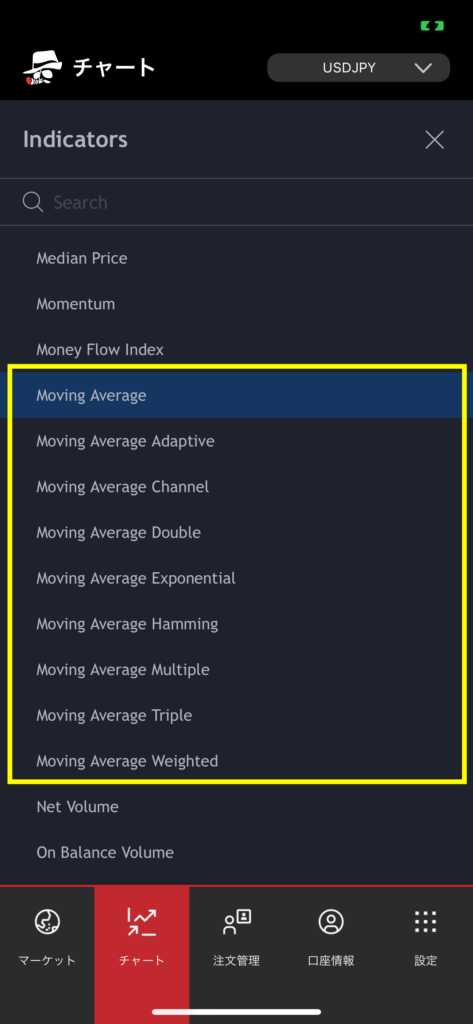Image resolution: width=473 pixels, height=1024 pixels.
Task: Close the Indicators panel
Action: 434,140
